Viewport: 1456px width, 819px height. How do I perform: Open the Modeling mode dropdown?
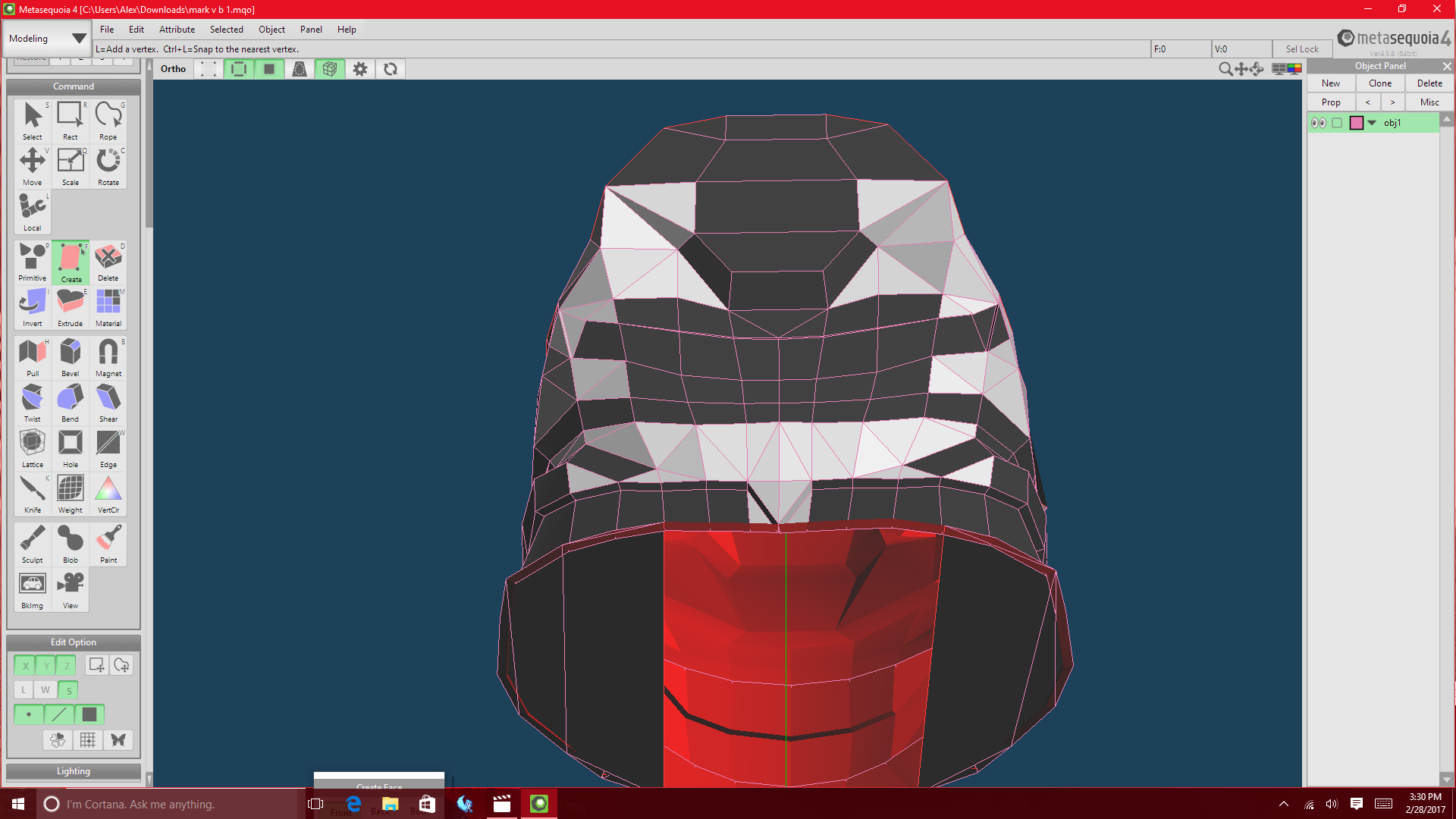click(46, 38)
